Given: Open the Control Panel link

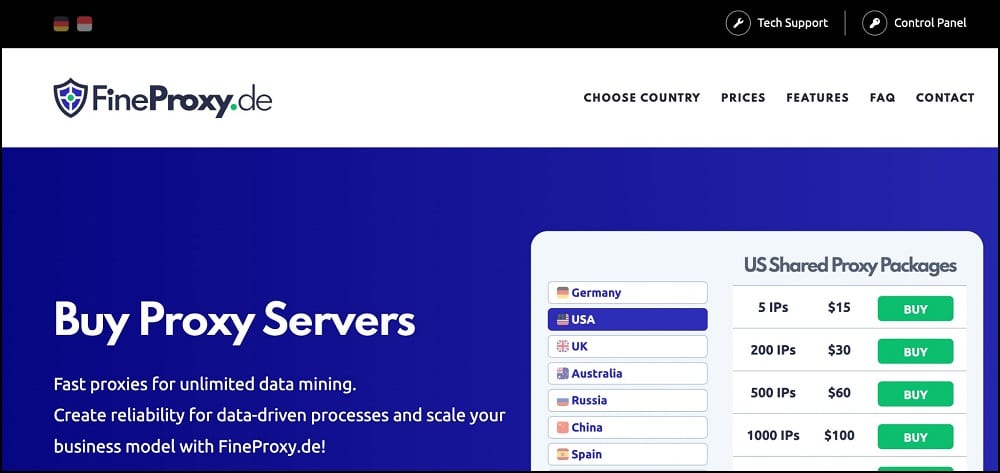Looking at the screenshot, I should coord(930,23).
